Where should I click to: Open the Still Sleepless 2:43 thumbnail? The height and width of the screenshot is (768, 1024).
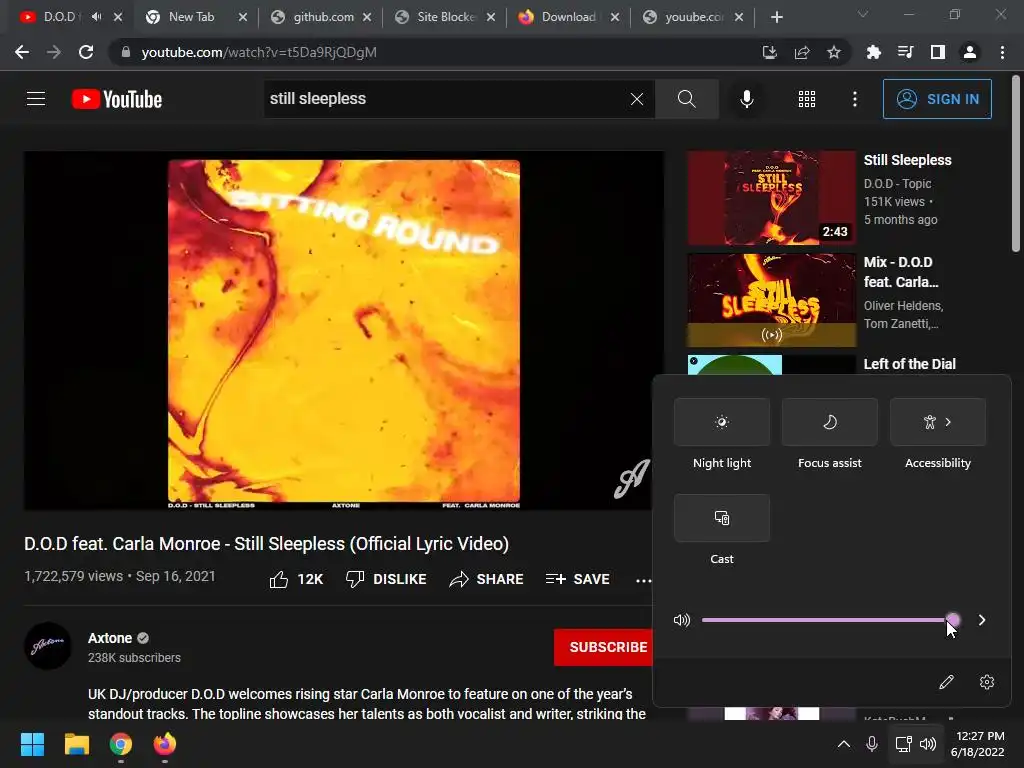[771, 198]
